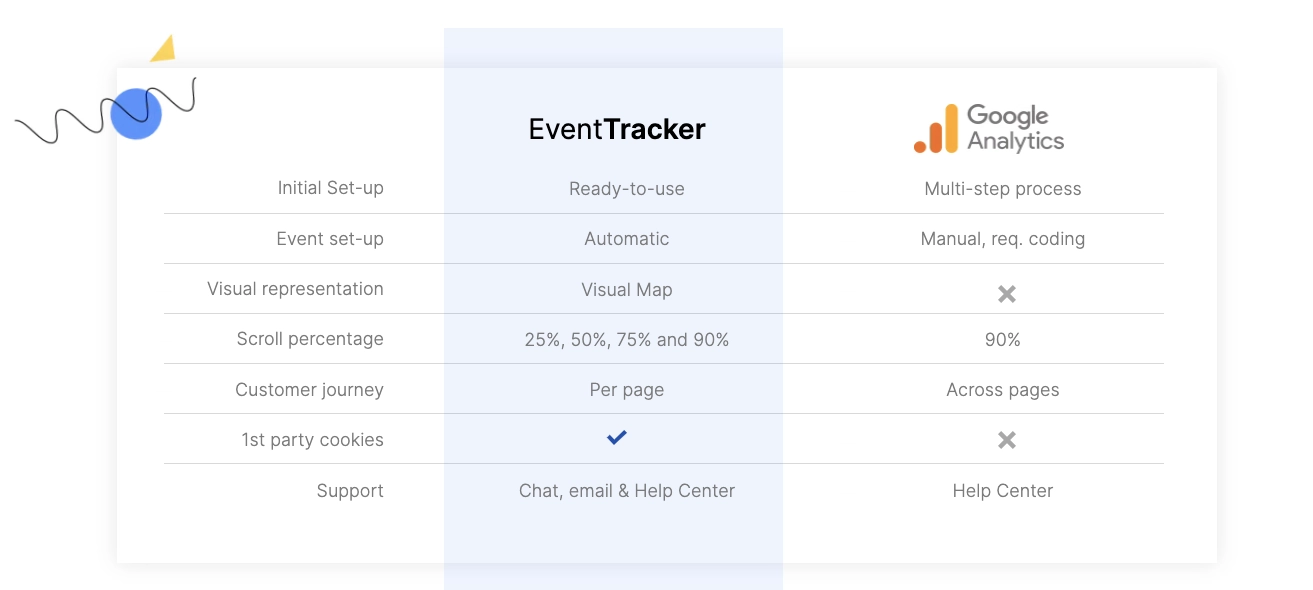Collapse the Customer journey row

pyautogui.click(x=311, y=389)
